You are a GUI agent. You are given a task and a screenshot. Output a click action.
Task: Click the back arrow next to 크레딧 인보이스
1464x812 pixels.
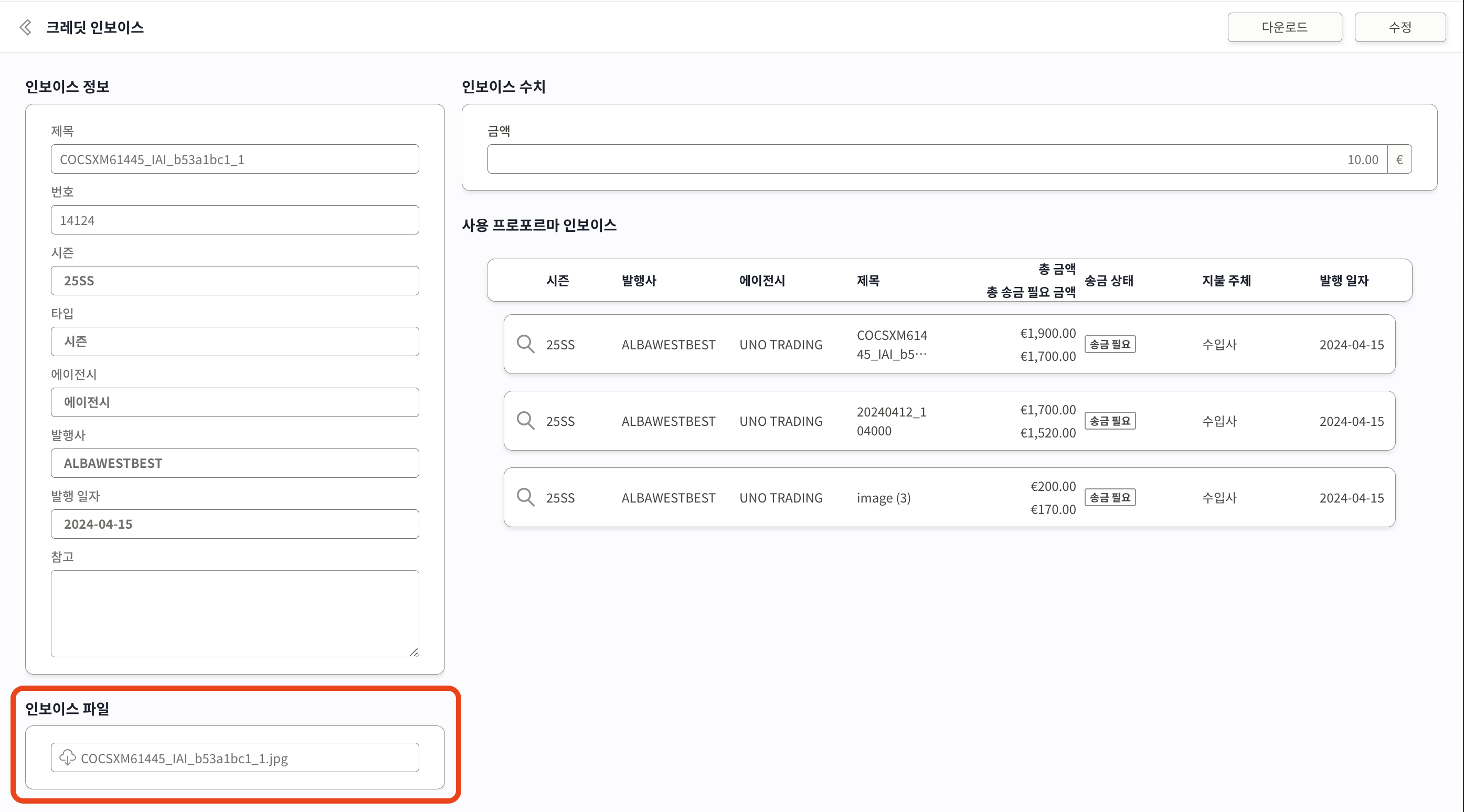[26, 27]
